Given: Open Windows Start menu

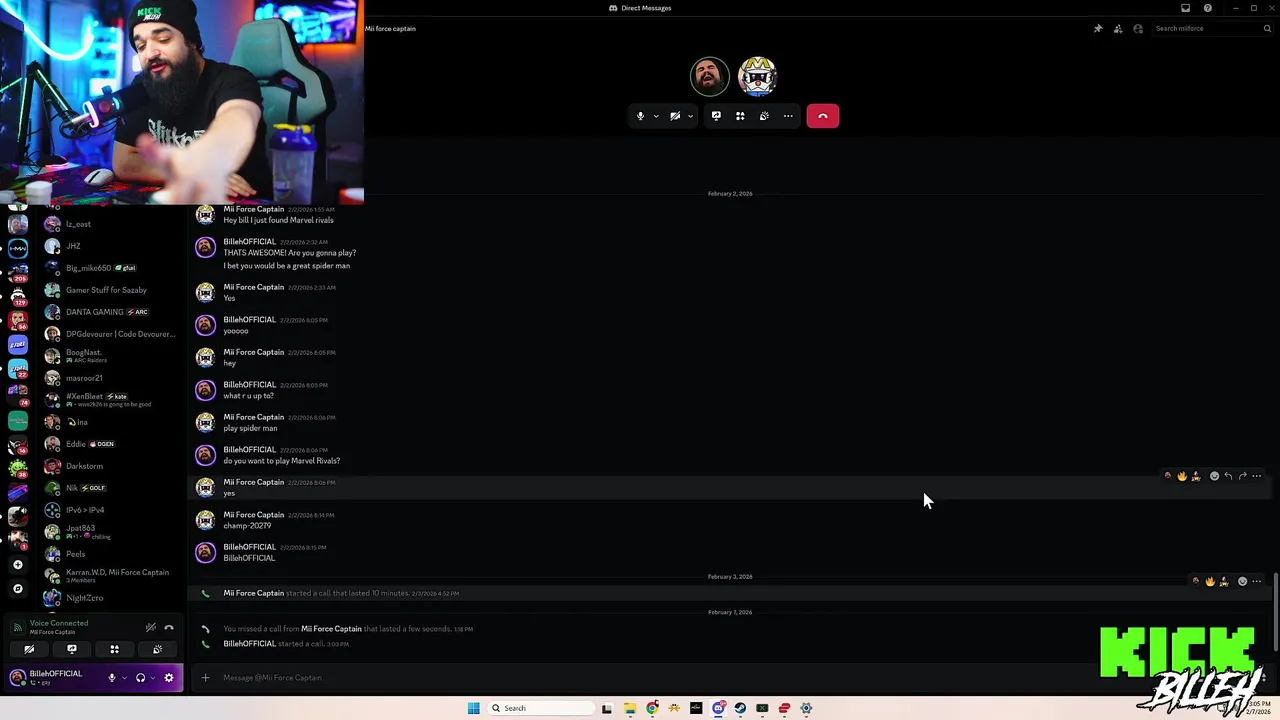Looking at the screenshot, I should (x=474, y=708).
